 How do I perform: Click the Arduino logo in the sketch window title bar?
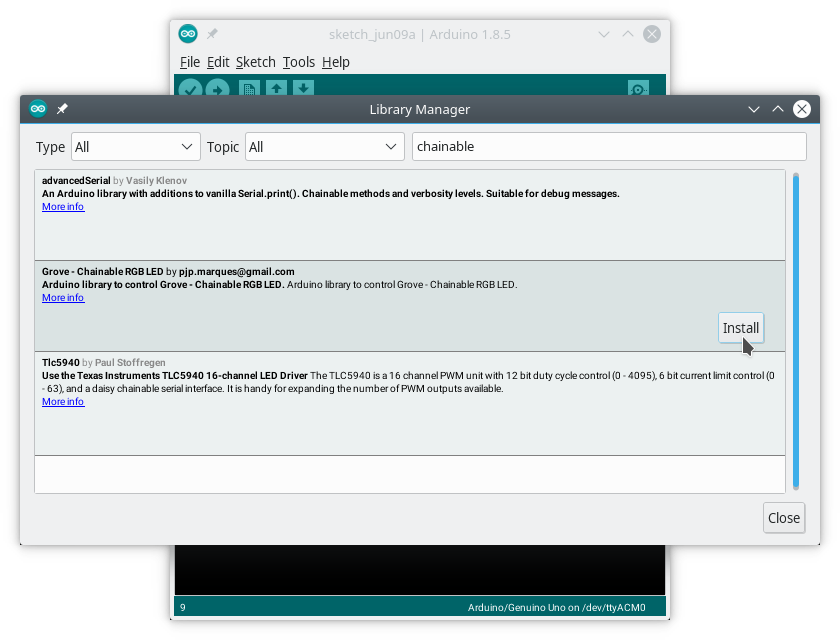(x=188, y=34)
